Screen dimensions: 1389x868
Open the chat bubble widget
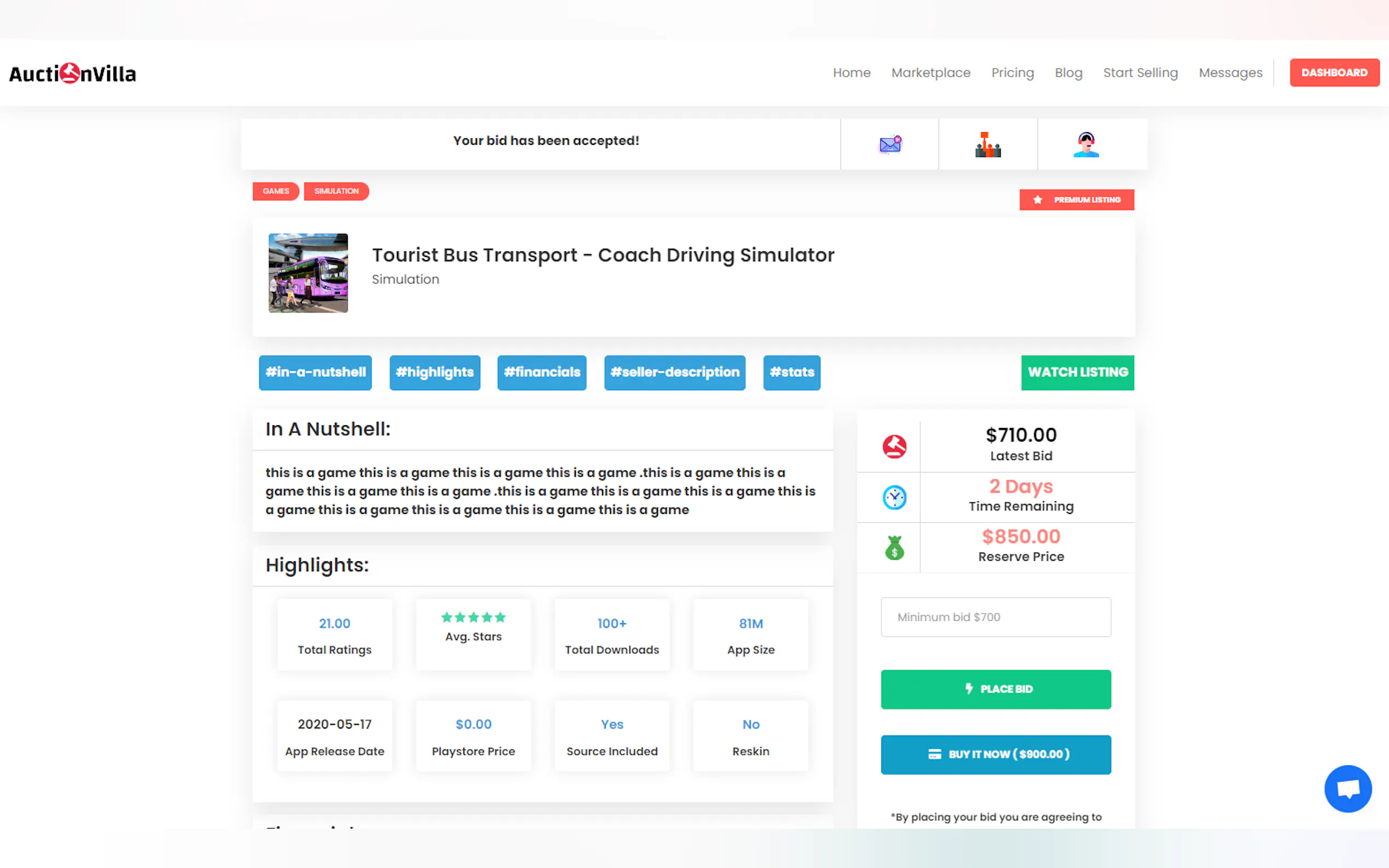1347,788
